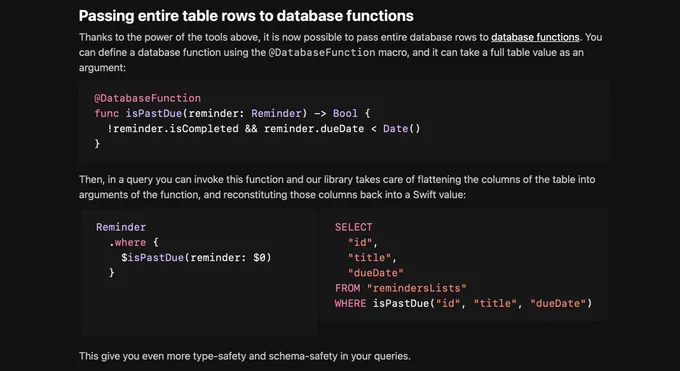Click the @DatabaseFunction macro line in code
This screenshot has height=371, width=680.
(147, 98)
